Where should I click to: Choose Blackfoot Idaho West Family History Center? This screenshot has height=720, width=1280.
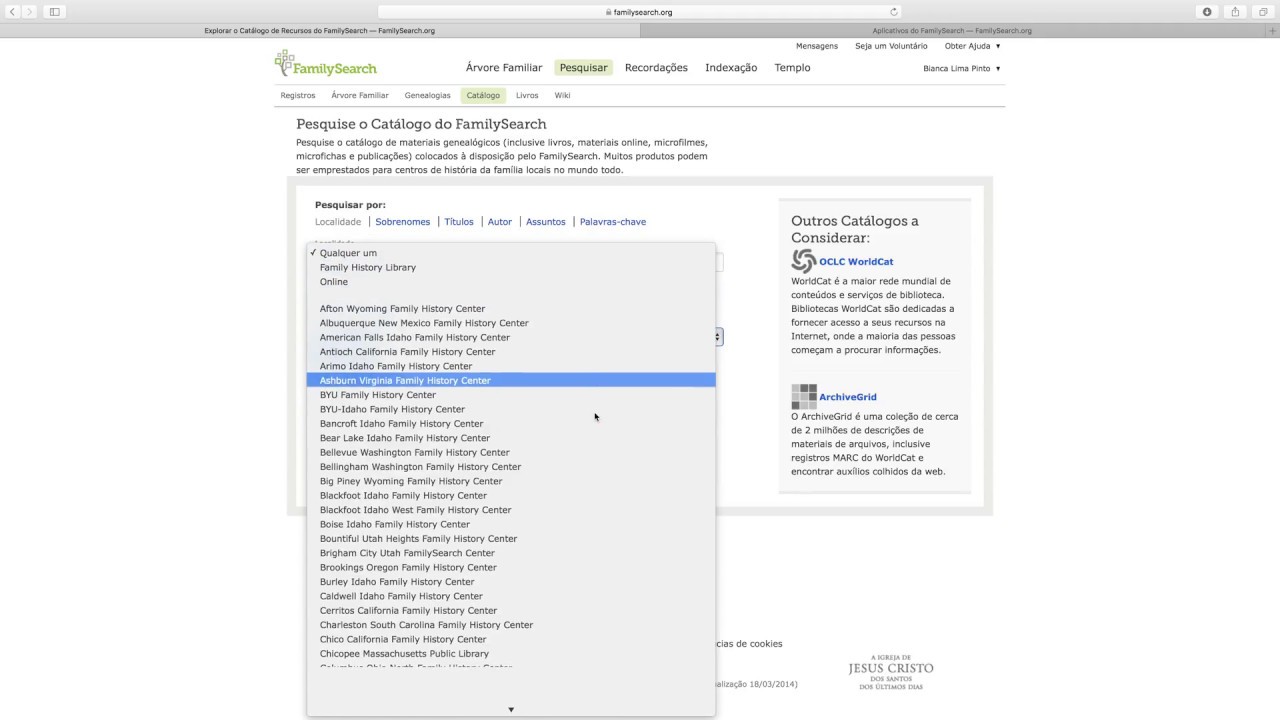point(511,510)
